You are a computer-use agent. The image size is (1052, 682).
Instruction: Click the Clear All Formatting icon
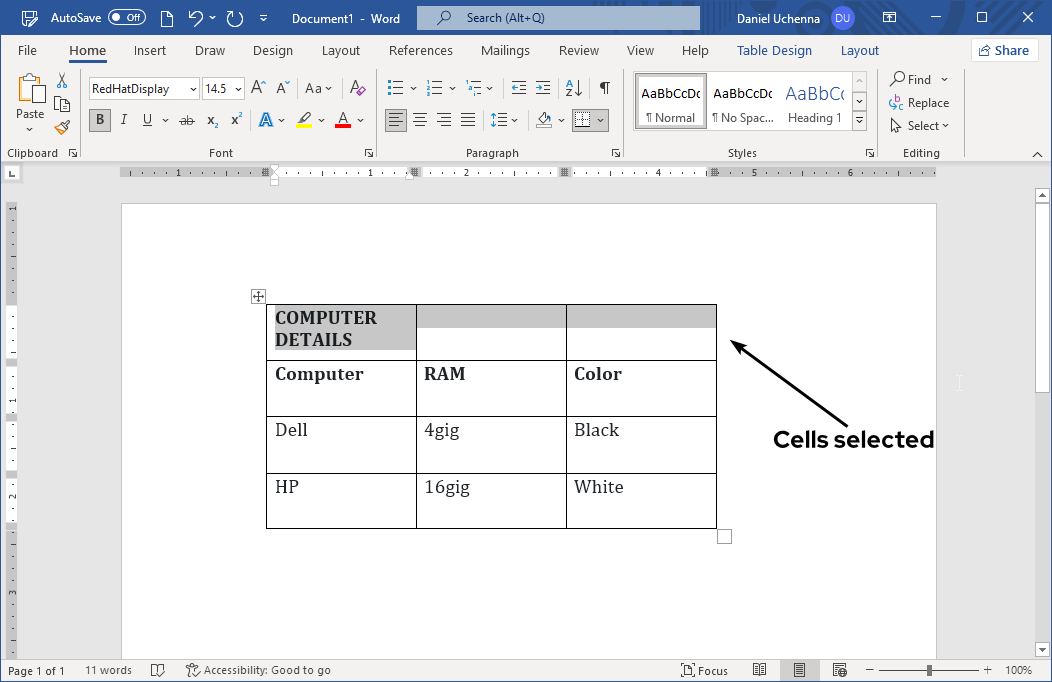(358, 89)
